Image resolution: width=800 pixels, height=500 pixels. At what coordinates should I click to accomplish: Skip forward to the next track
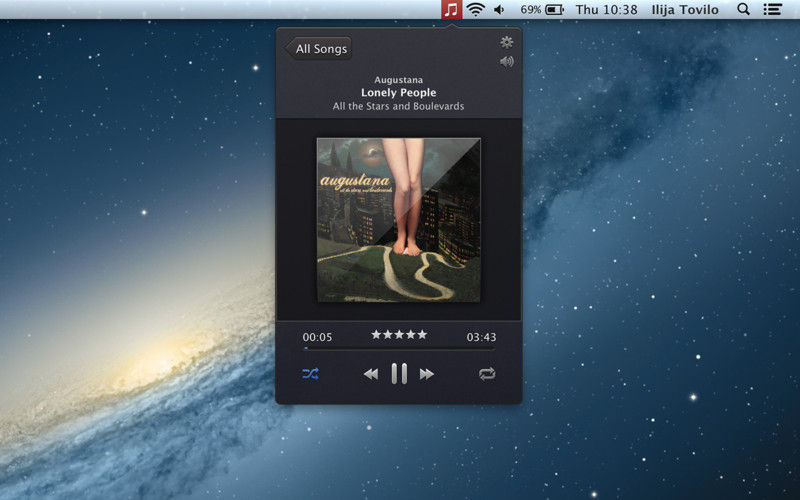pos(427,374)
